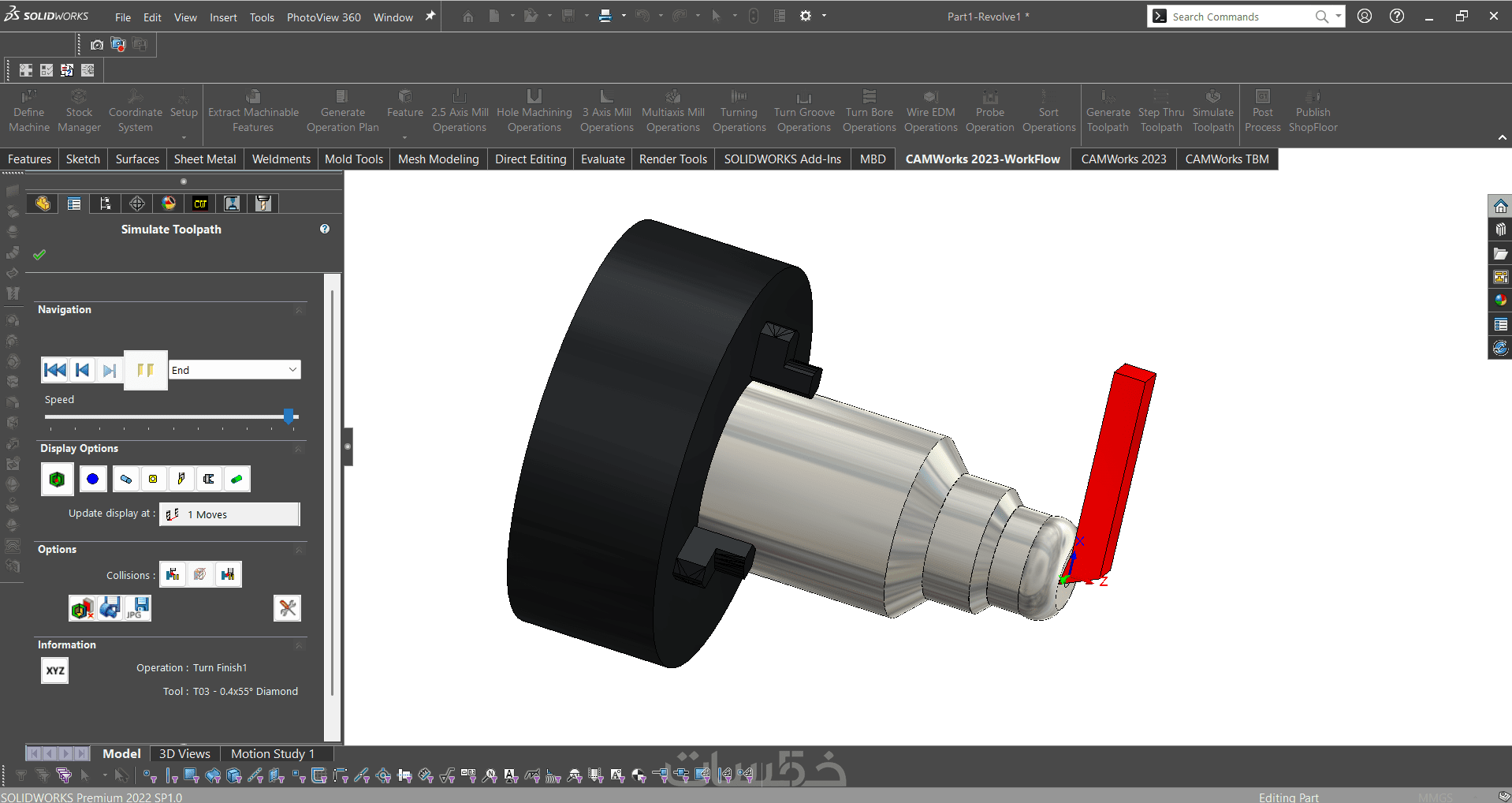The height and width of the screenshot is (803, 1512).
Task: Open ConfigurationManager tab icon
Action: point(106,204)
